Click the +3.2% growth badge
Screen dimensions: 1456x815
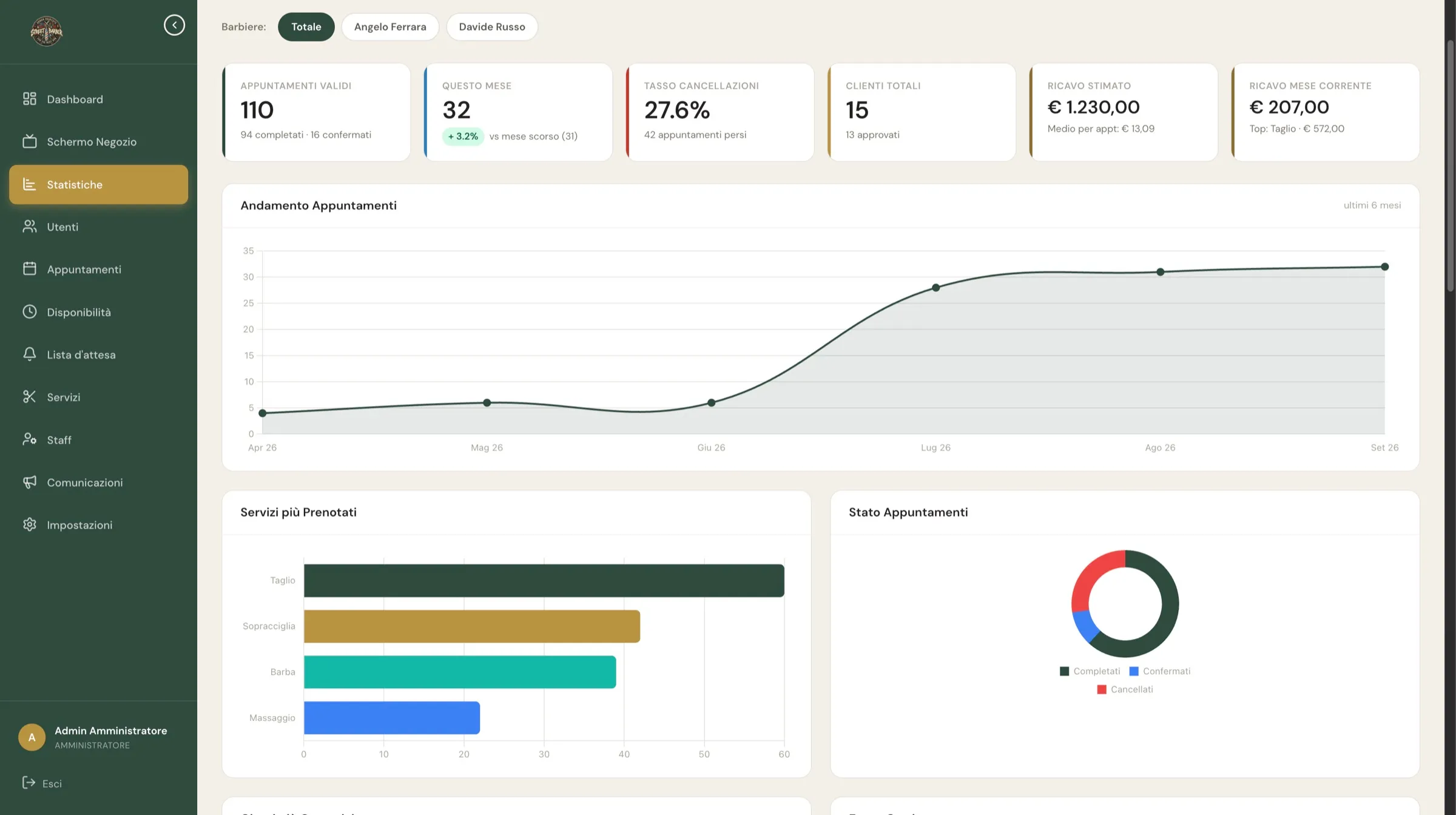click(x=463, y=136)
